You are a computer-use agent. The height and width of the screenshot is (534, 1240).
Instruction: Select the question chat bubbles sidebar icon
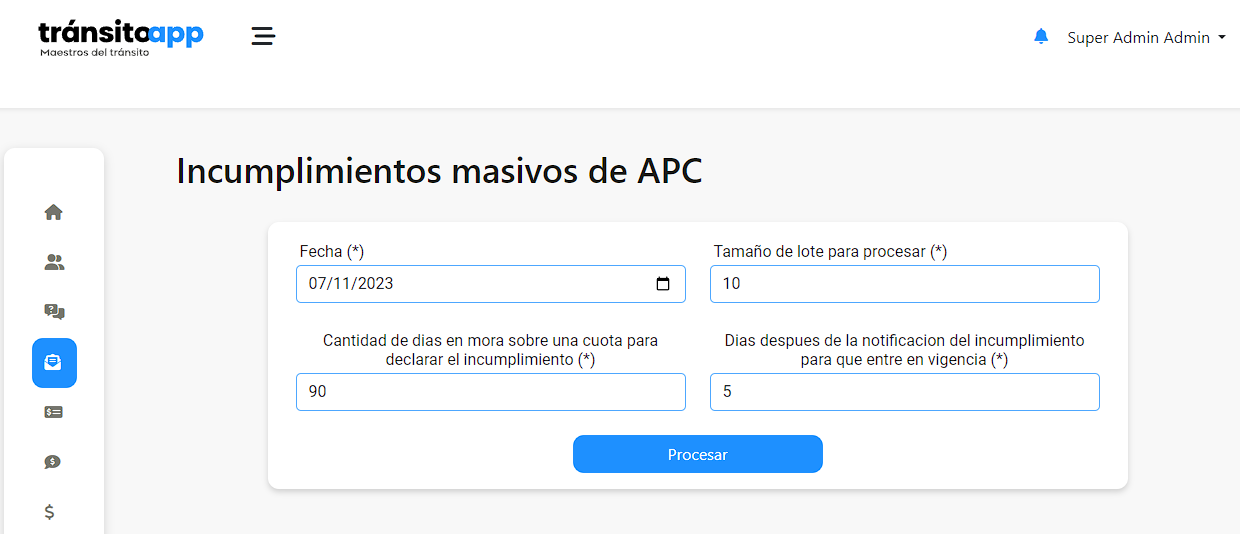coord(54,312)
